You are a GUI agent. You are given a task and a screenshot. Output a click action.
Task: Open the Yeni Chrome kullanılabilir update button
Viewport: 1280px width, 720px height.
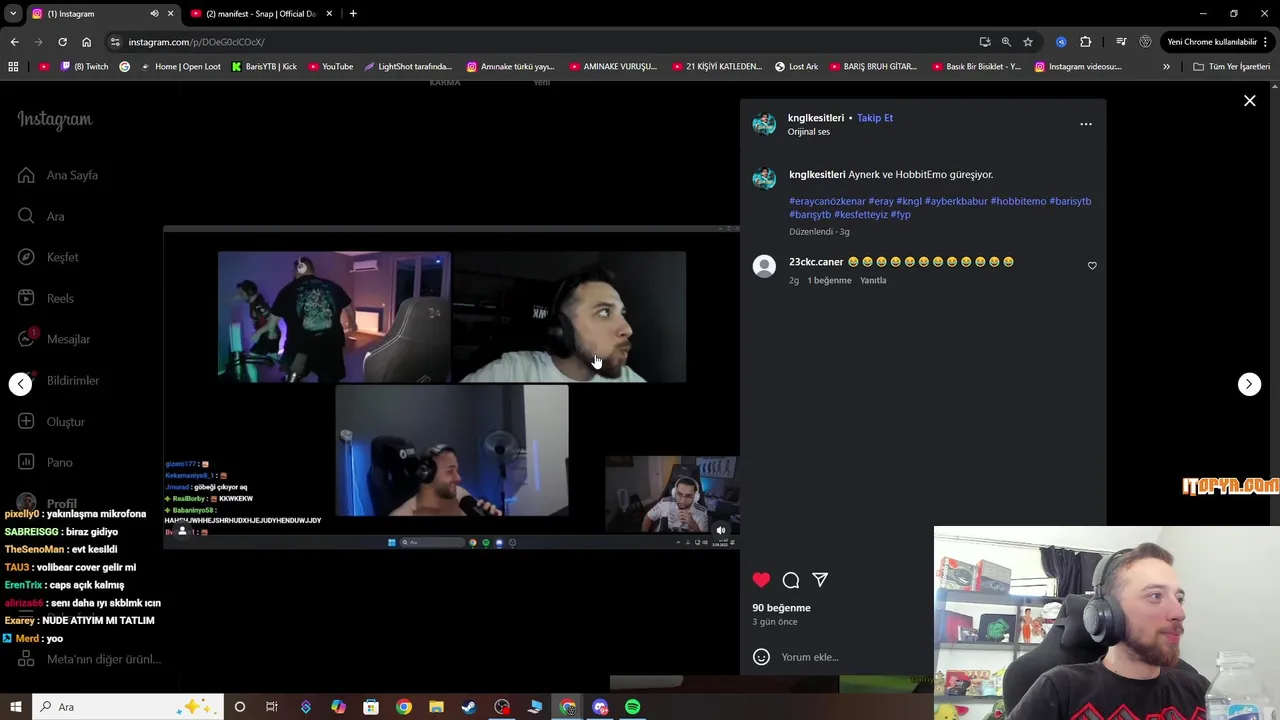click(x=1213, y=42)
